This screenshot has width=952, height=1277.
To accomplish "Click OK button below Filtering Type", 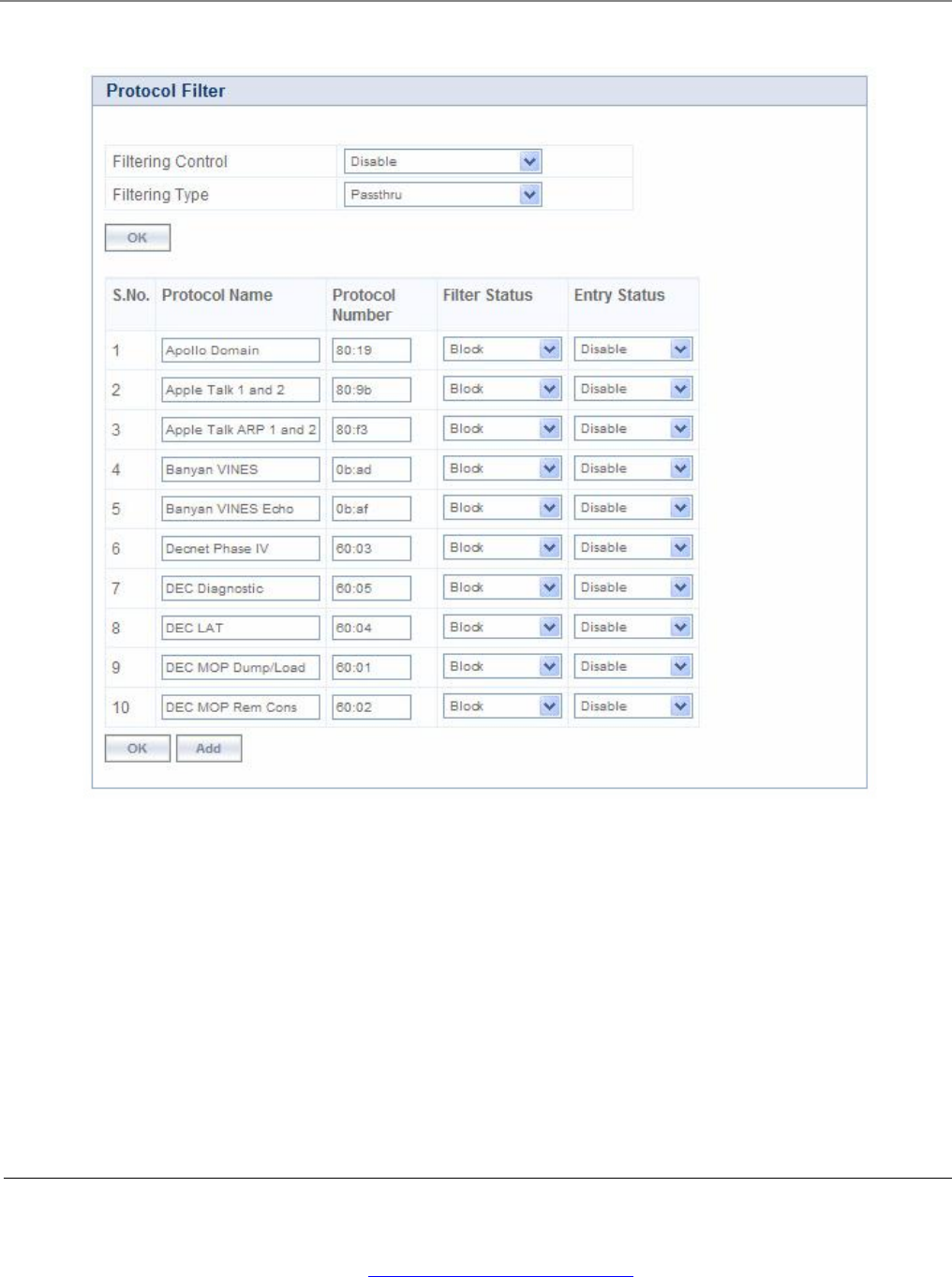I will point(138,238).
